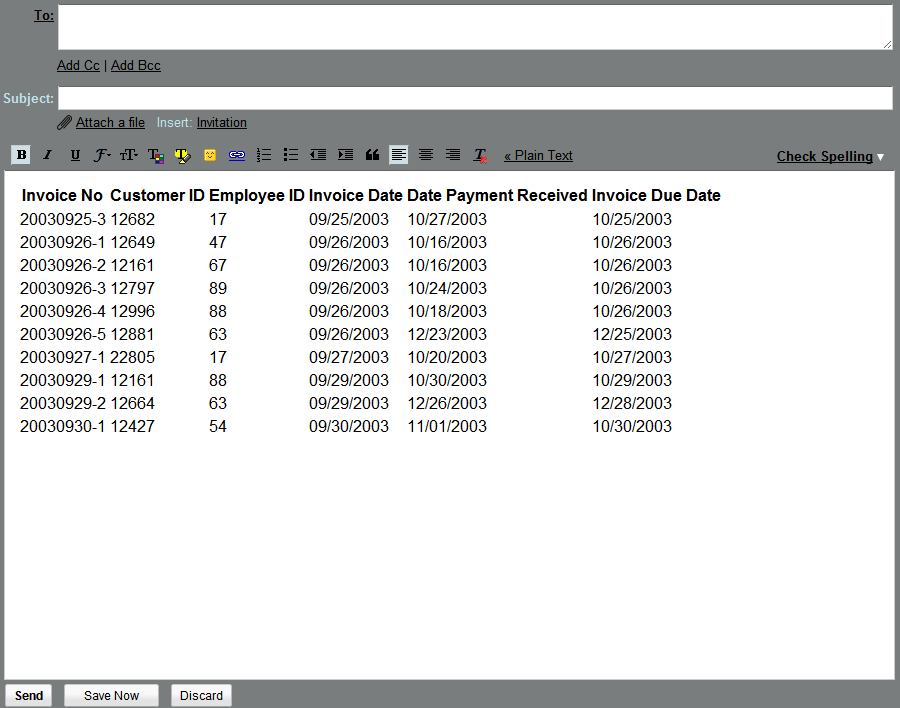Viewport: 900px width, 708px height.
Task: Open the Check Spelling link
Action: tap(824, 157)
